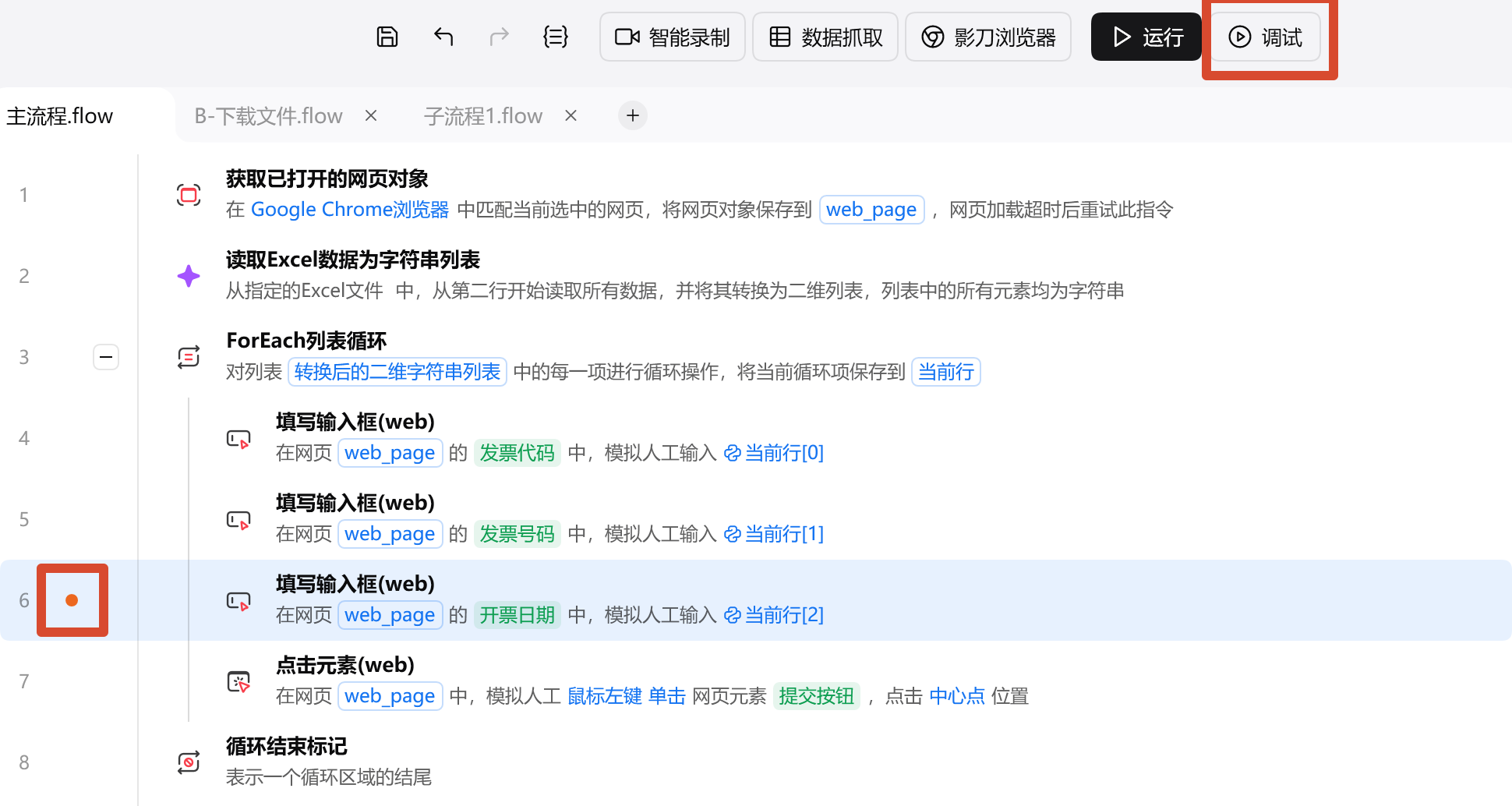The width and height of the screenshot is (1512, 806).
Task: Open the variables braces icon
Action: 556,37
